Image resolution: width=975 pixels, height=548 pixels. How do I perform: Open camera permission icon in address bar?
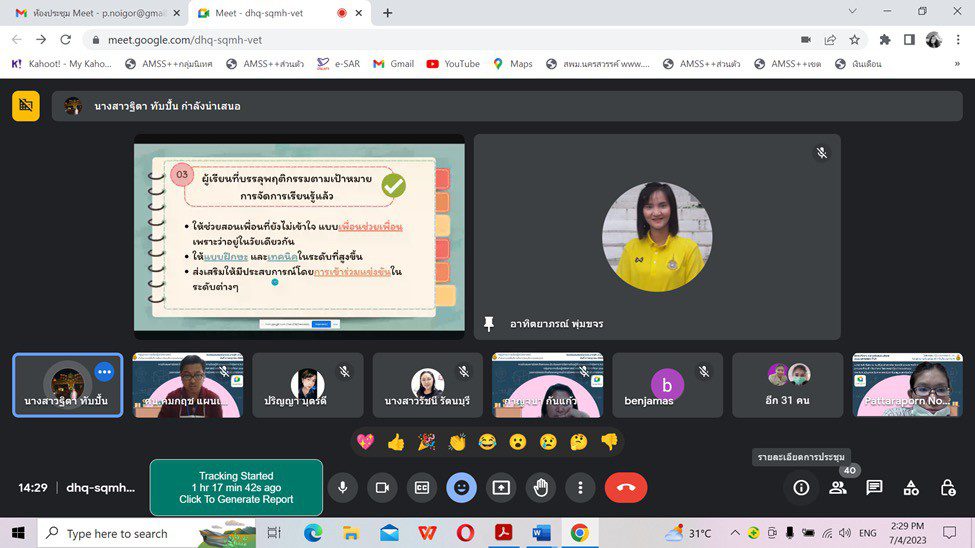coord(806,40)
